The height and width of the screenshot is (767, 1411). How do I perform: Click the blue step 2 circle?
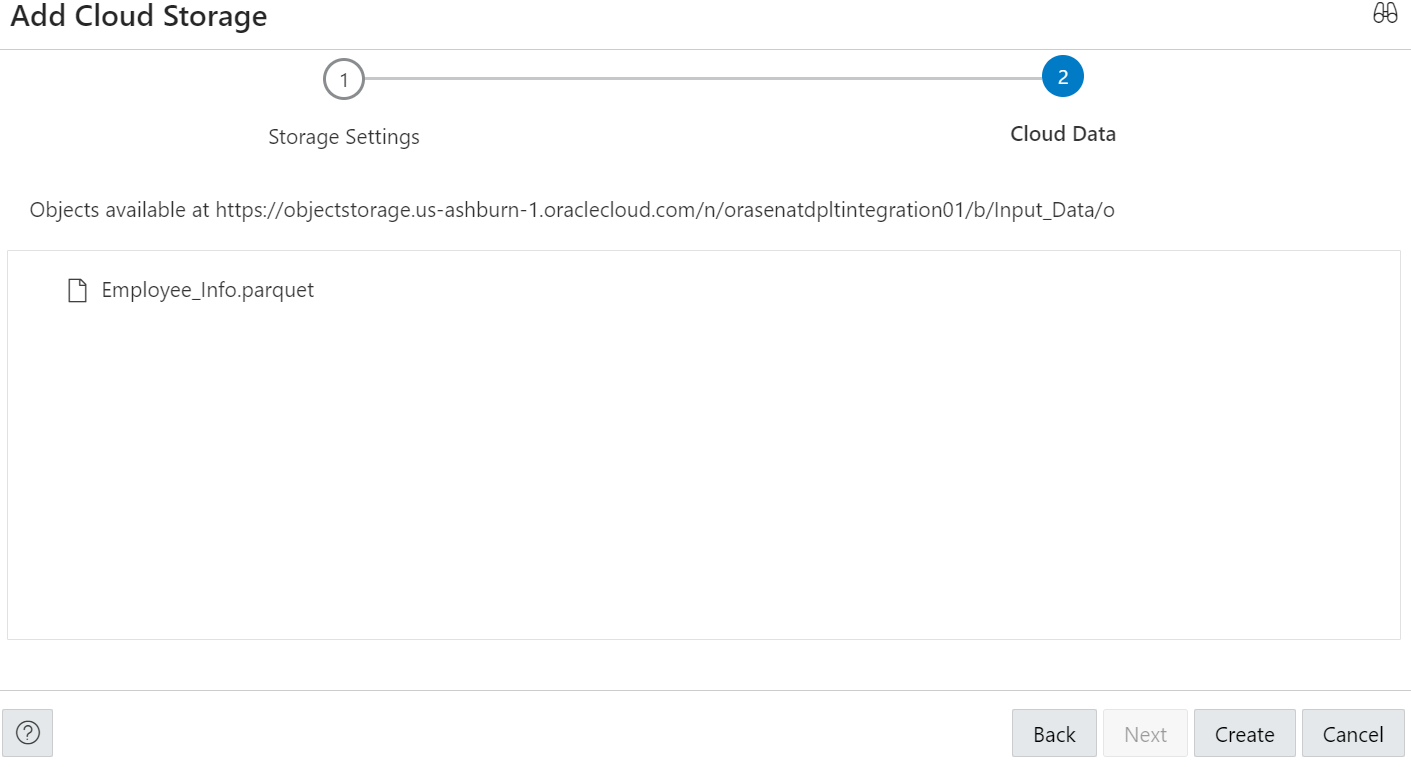1063,77
